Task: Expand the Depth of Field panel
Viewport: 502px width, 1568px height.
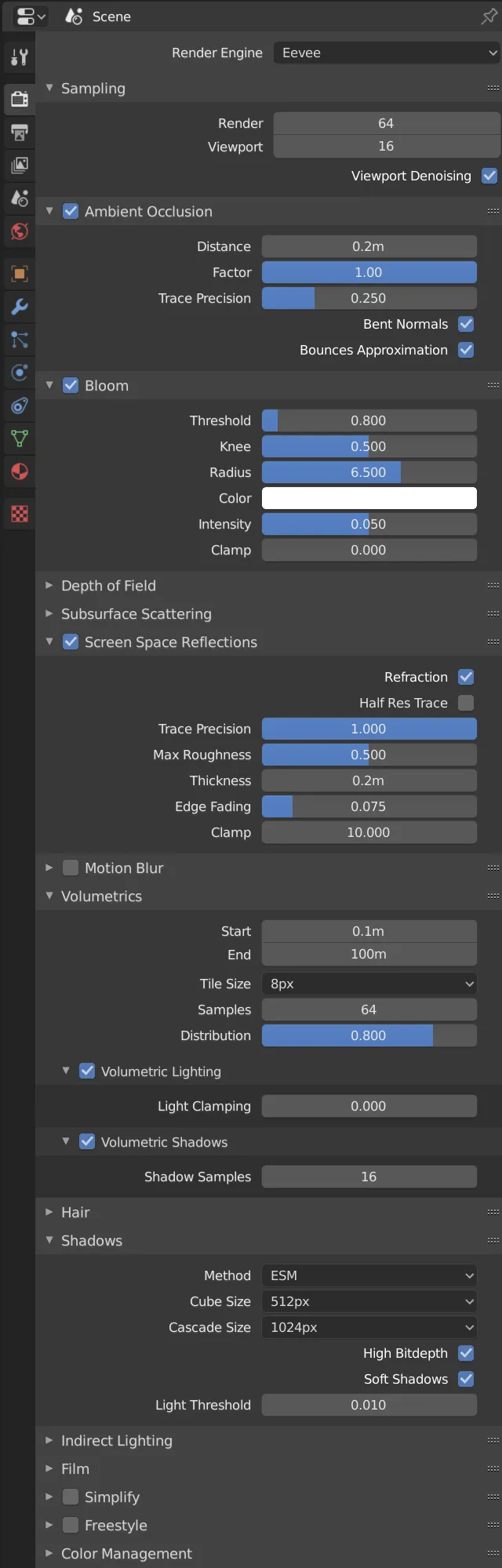Action: click(108, 585)
